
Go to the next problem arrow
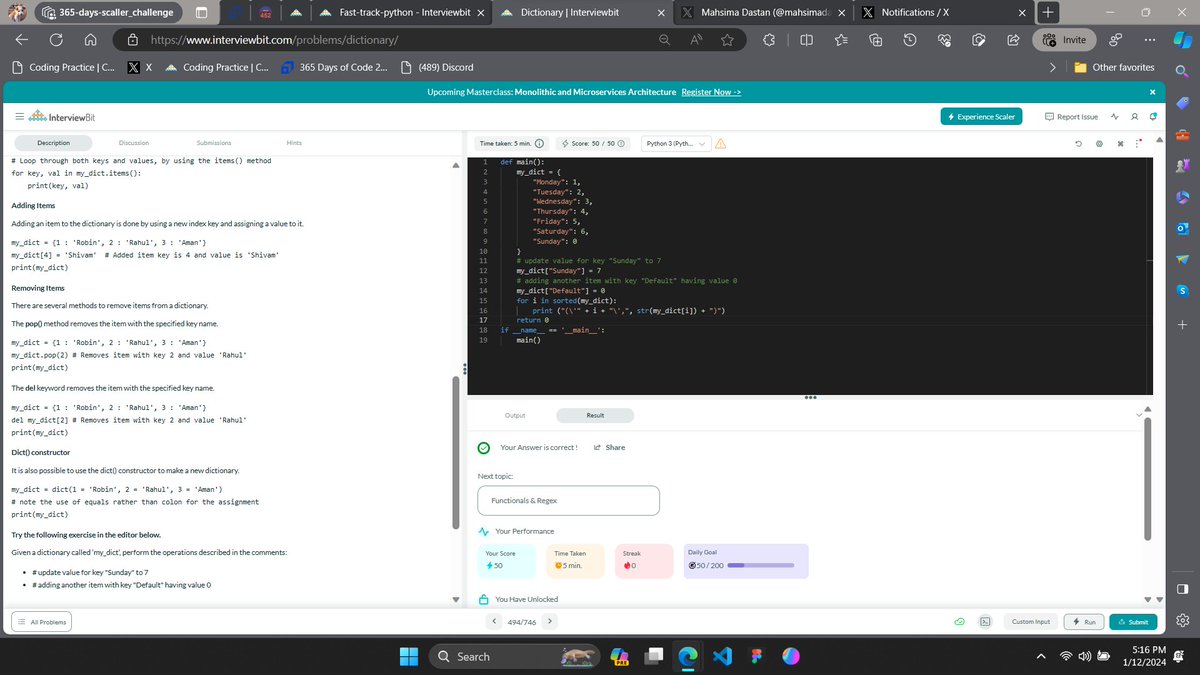[549, 621]
